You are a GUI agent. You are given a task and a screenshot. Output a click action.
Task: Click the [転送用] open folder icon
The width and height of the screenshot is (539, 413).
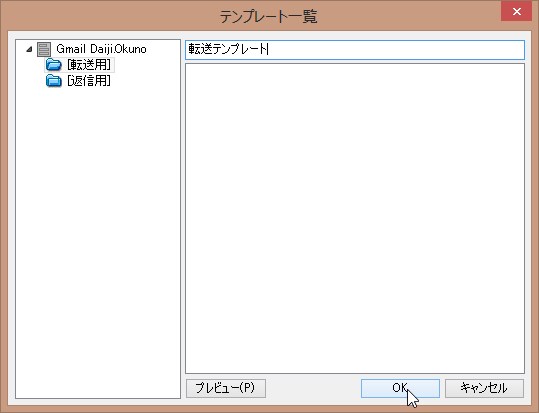54,65
